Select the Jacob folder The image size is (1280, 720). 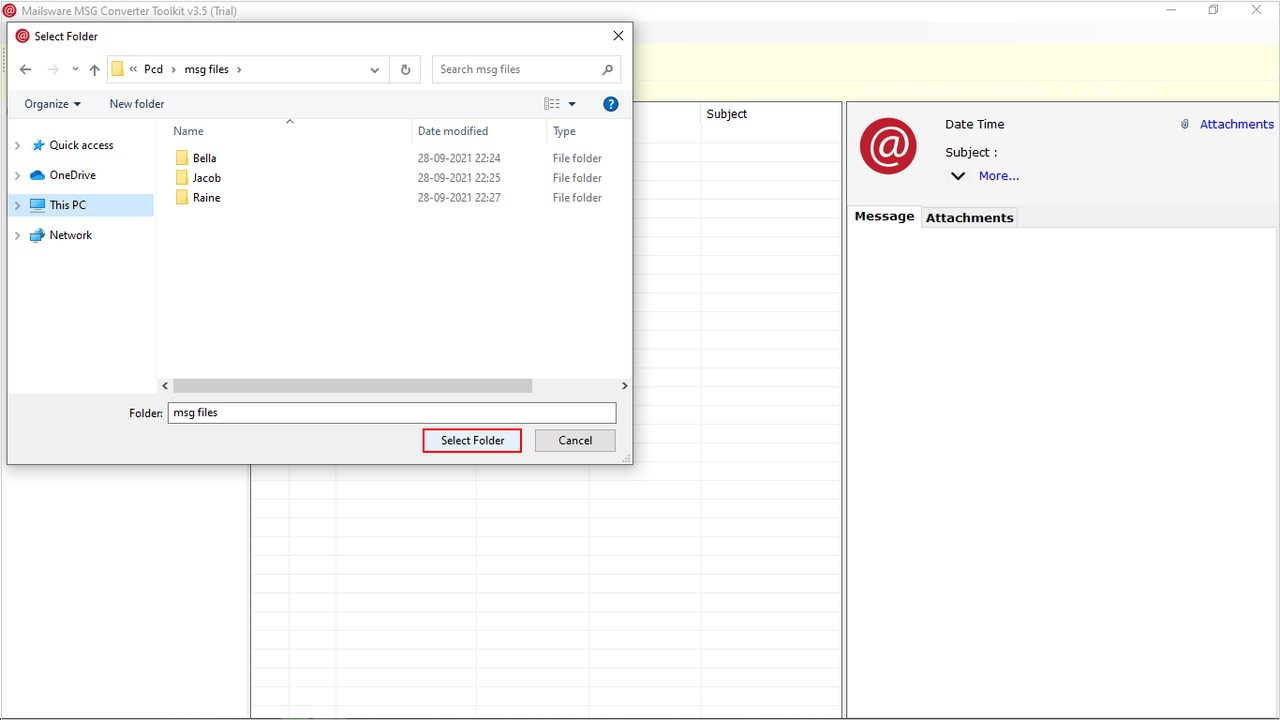207,178
